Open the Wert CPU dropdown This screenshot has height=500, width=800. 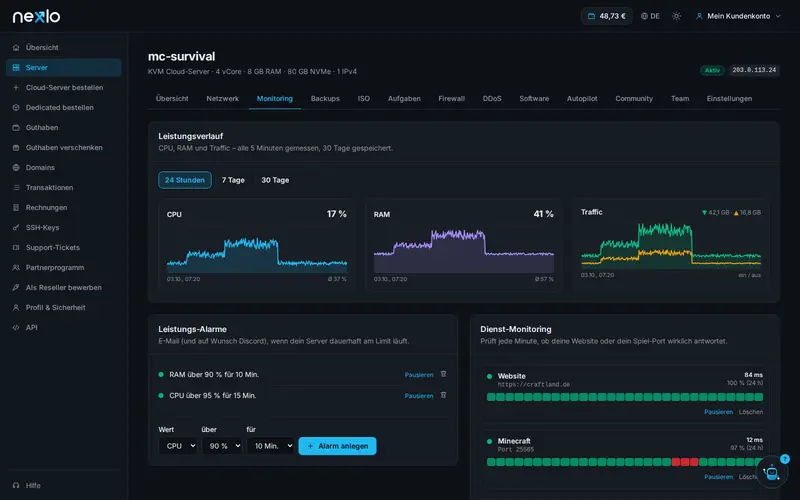pyautogui.click(x=178, y=446)
